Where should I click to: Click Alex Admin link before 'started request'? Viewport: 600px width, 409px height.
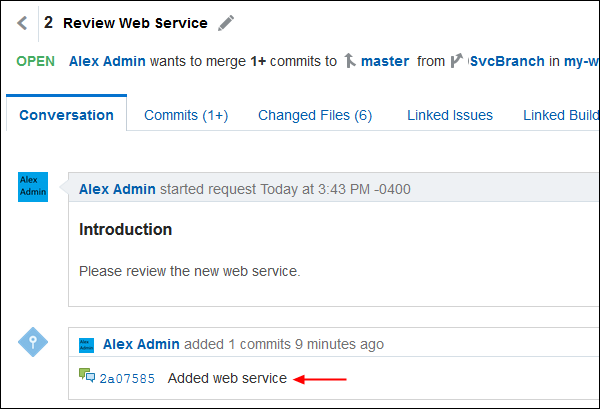(117, 188)
